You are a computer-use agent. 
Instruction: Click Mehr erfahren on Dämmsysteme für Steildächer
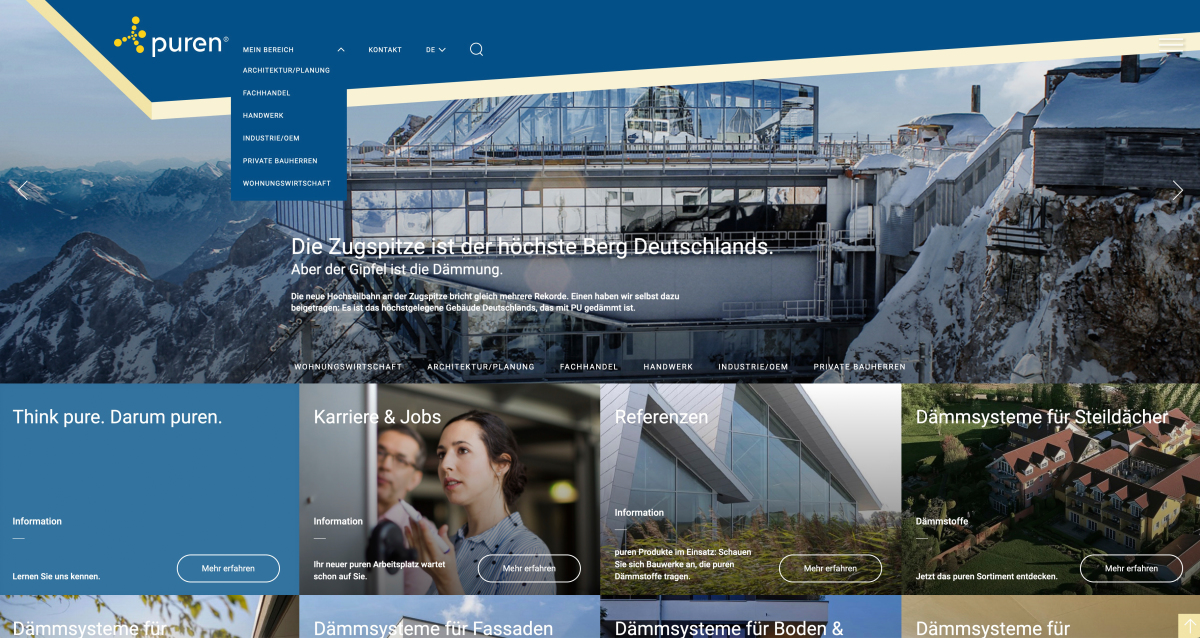1131,568
